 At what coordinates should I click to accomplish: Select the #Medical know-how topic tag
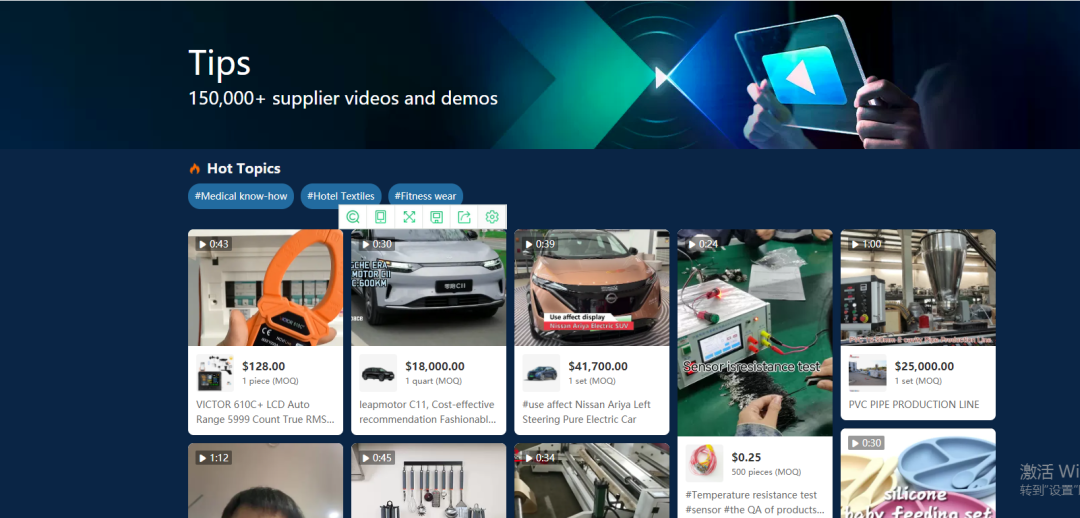(241, 196)
